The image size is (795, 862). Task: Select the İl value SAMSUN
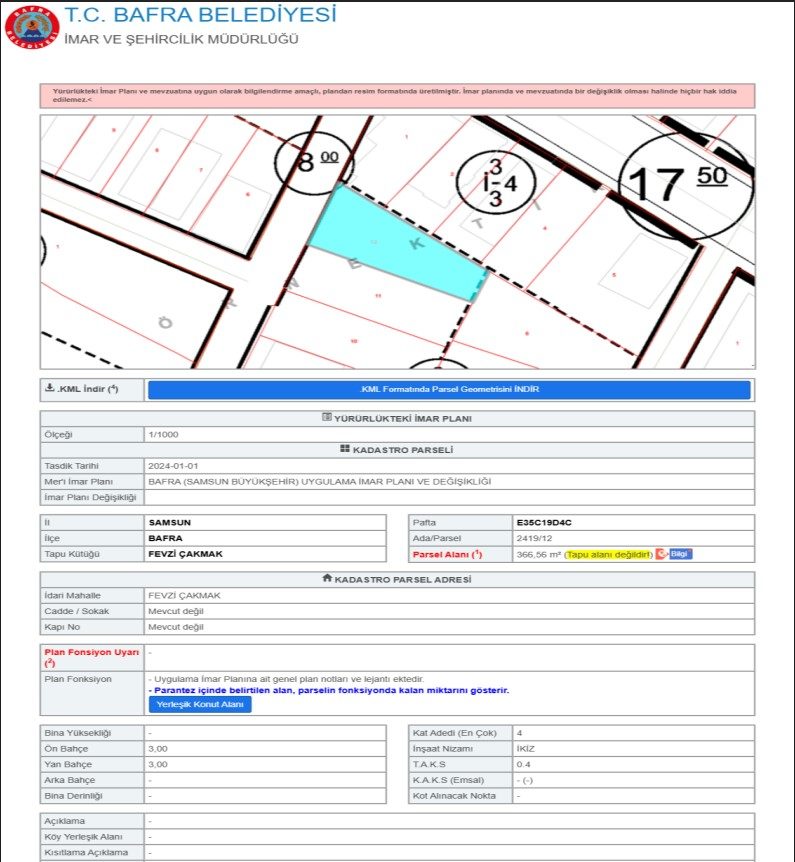click(x=170, y=522)
